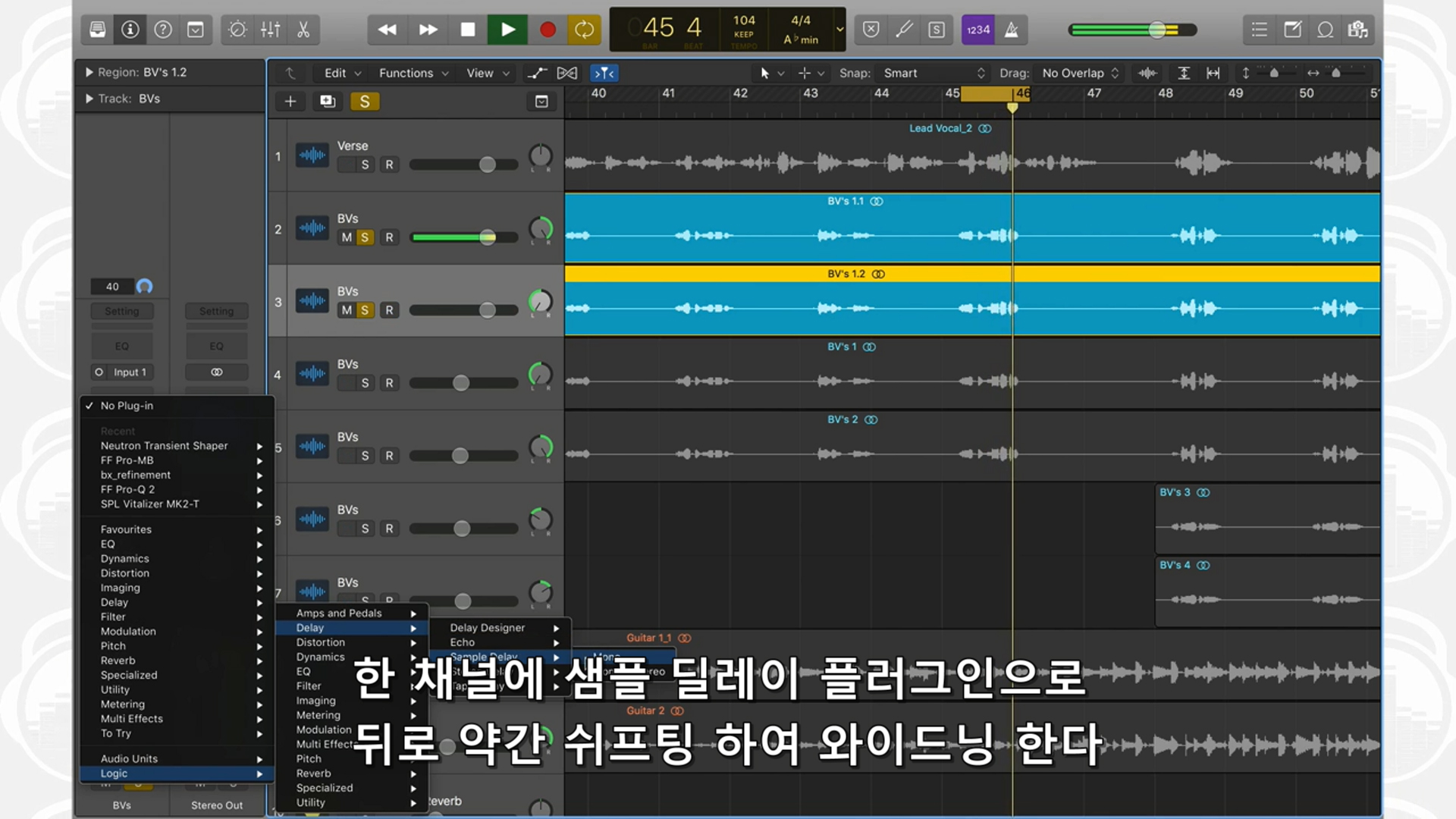Click the Verse track audio icon
Viewport: 1456px width, 819px height.
click(312, 156)
